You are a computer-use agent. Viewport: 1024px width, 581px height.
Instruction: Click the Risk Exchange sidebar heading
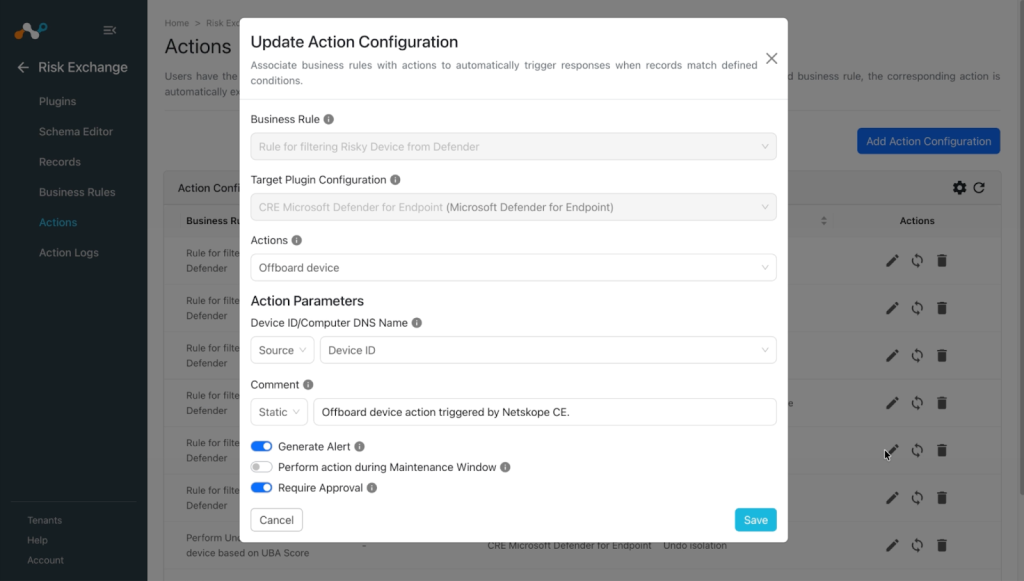83,67
